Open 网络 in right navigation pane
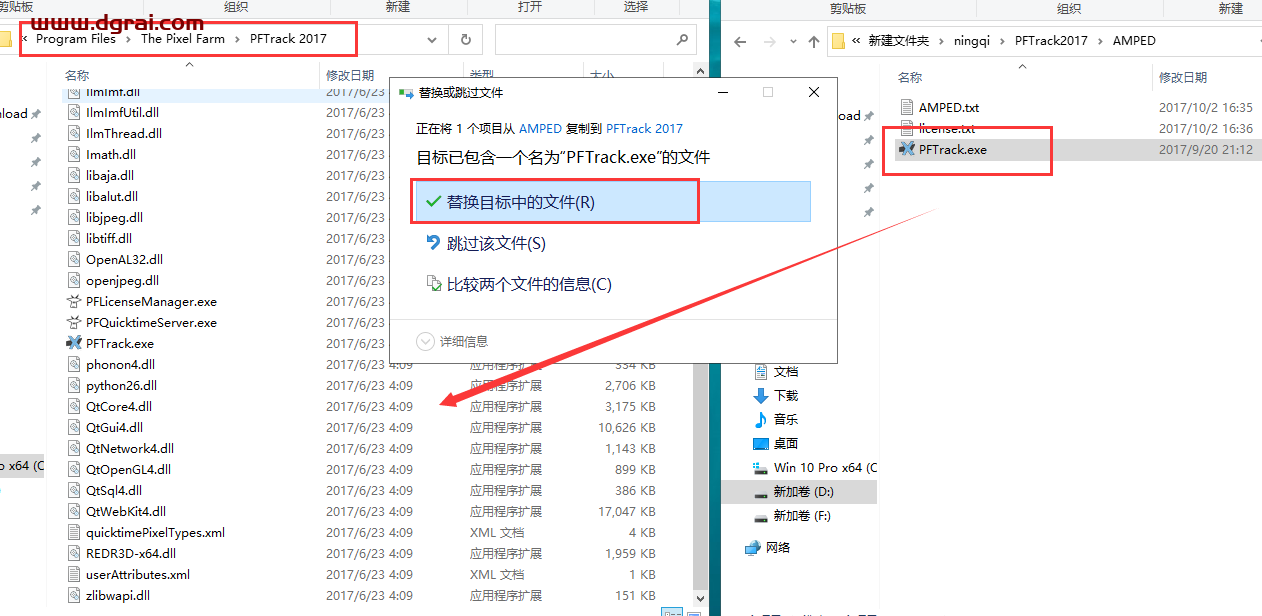This screenshot has width=1262, height=616. tap(767, 547)
